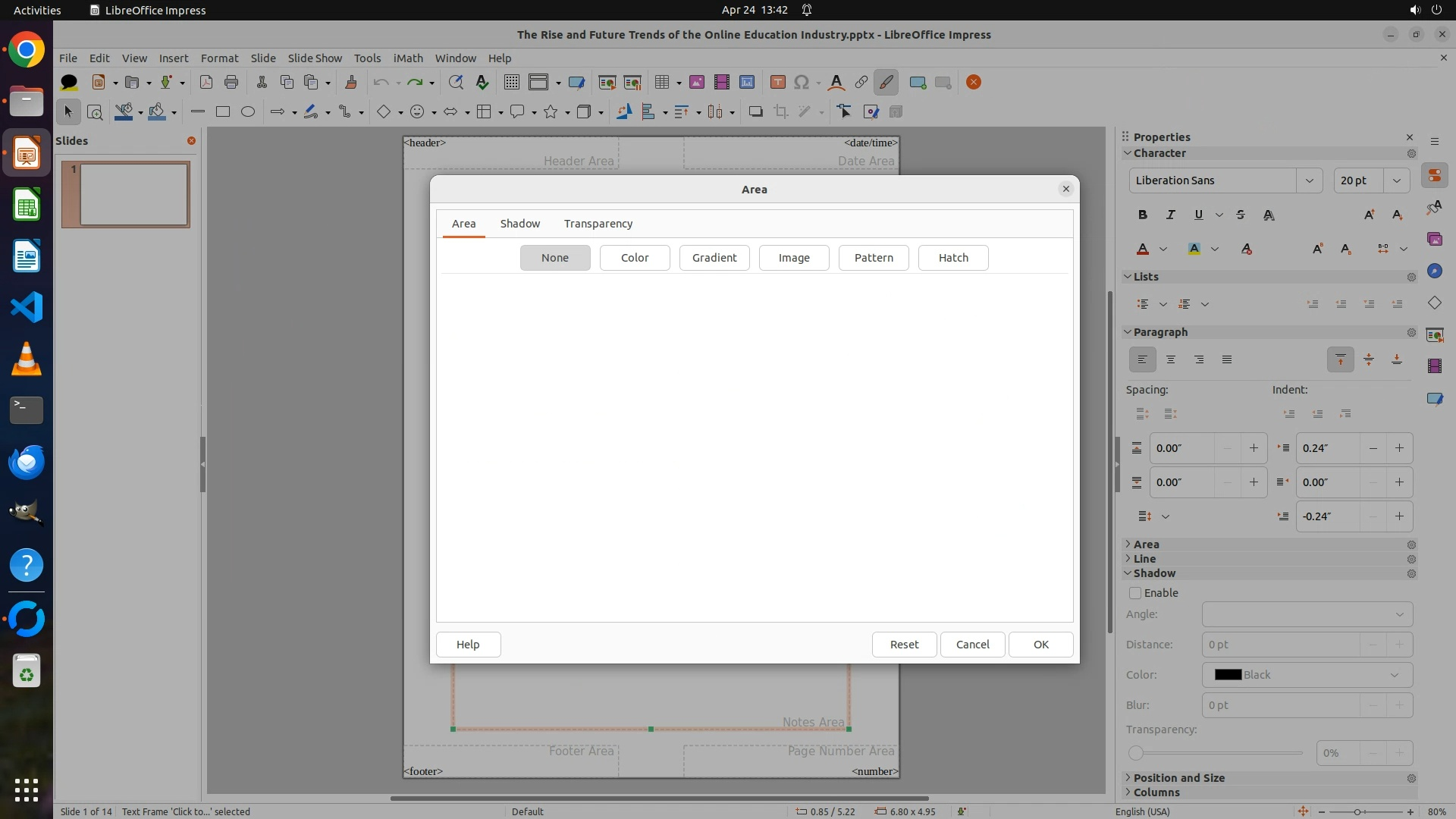Click the Print icon in toolbar

coord(231,82)
